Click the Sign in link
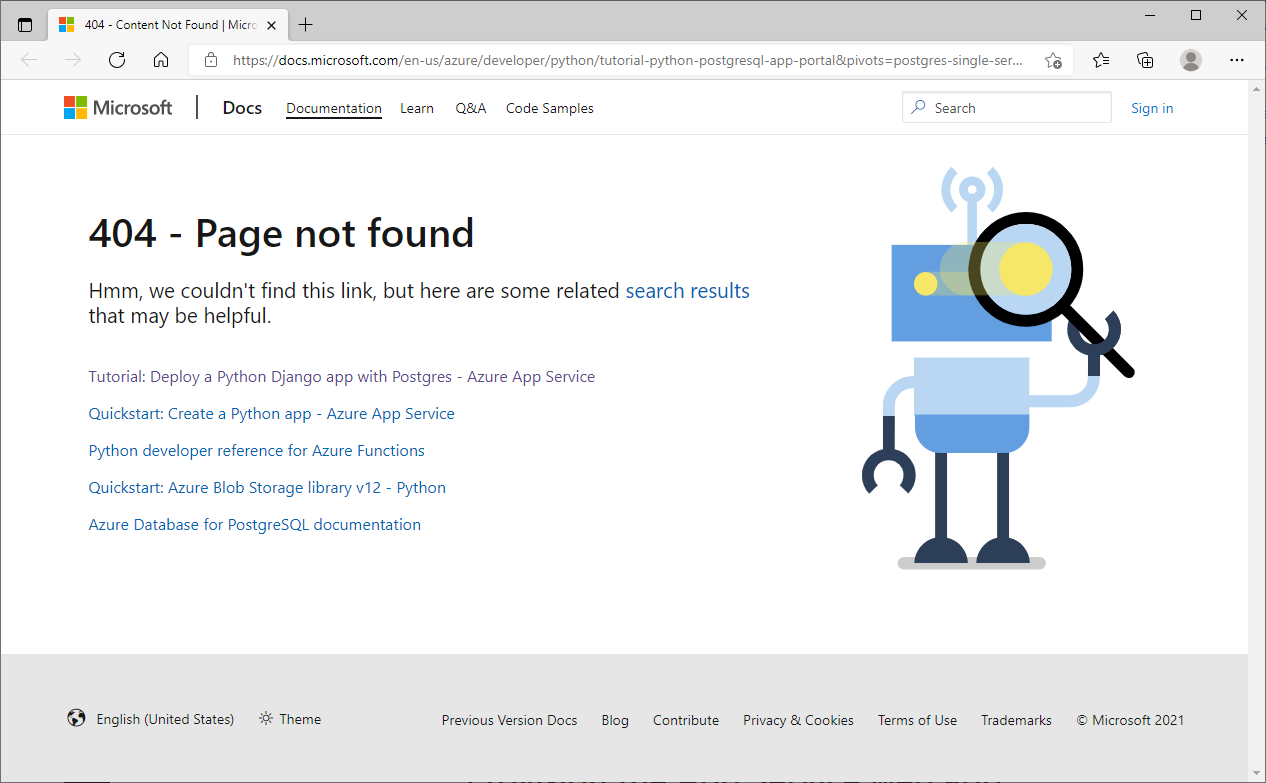This screenshot has height=783, width=1266. 1152,108
